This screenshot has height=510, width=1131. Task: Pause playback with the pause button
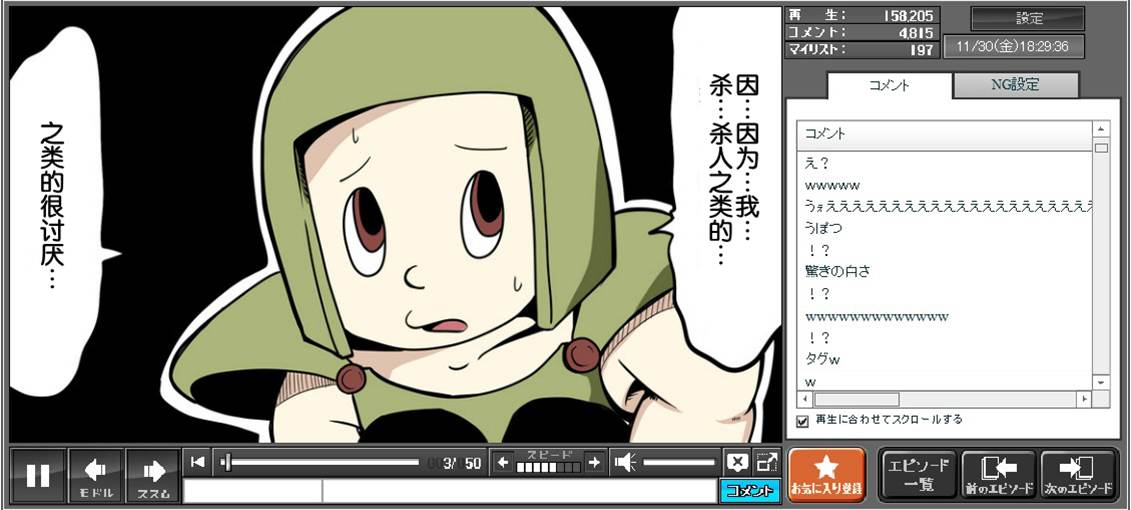click(38, 476)
